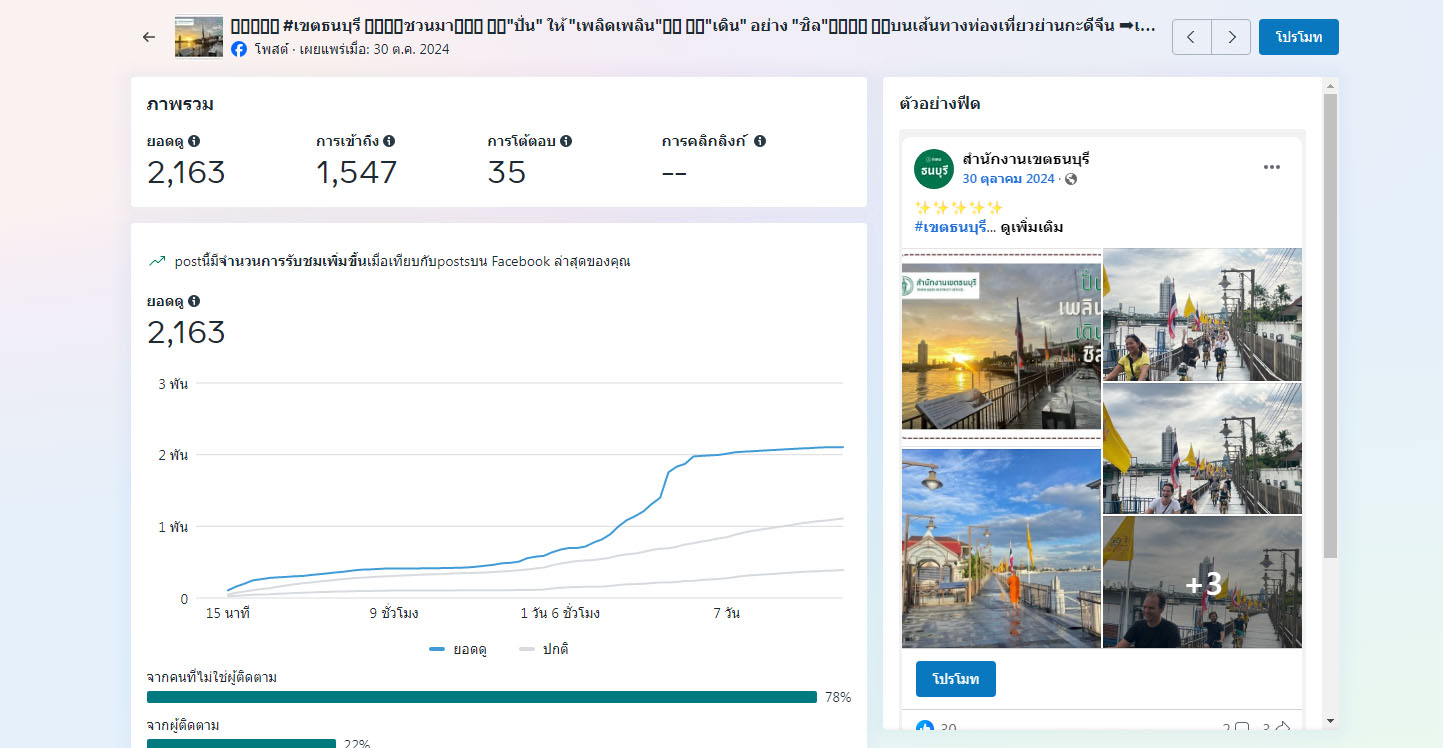The image size is (1443, 748).
Task: Click the 7 วัน axis label
Action: coord(727,613)
